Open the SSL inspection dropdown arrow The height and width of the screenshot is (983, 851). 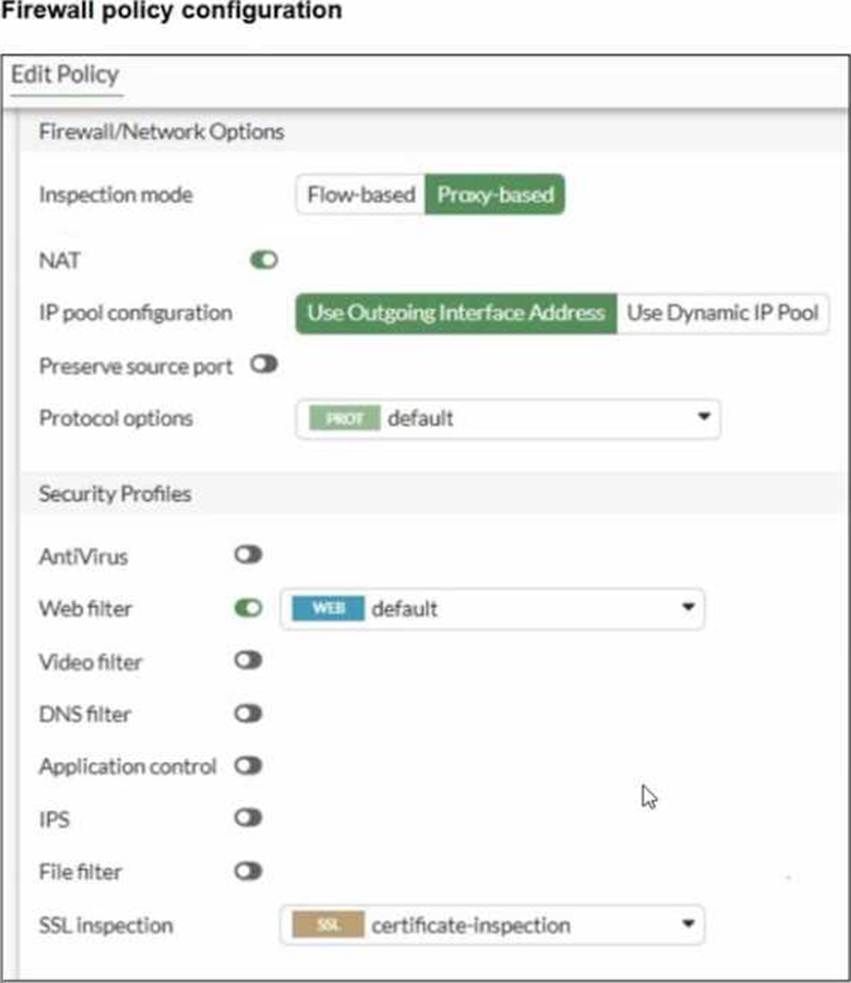(688, 923)
